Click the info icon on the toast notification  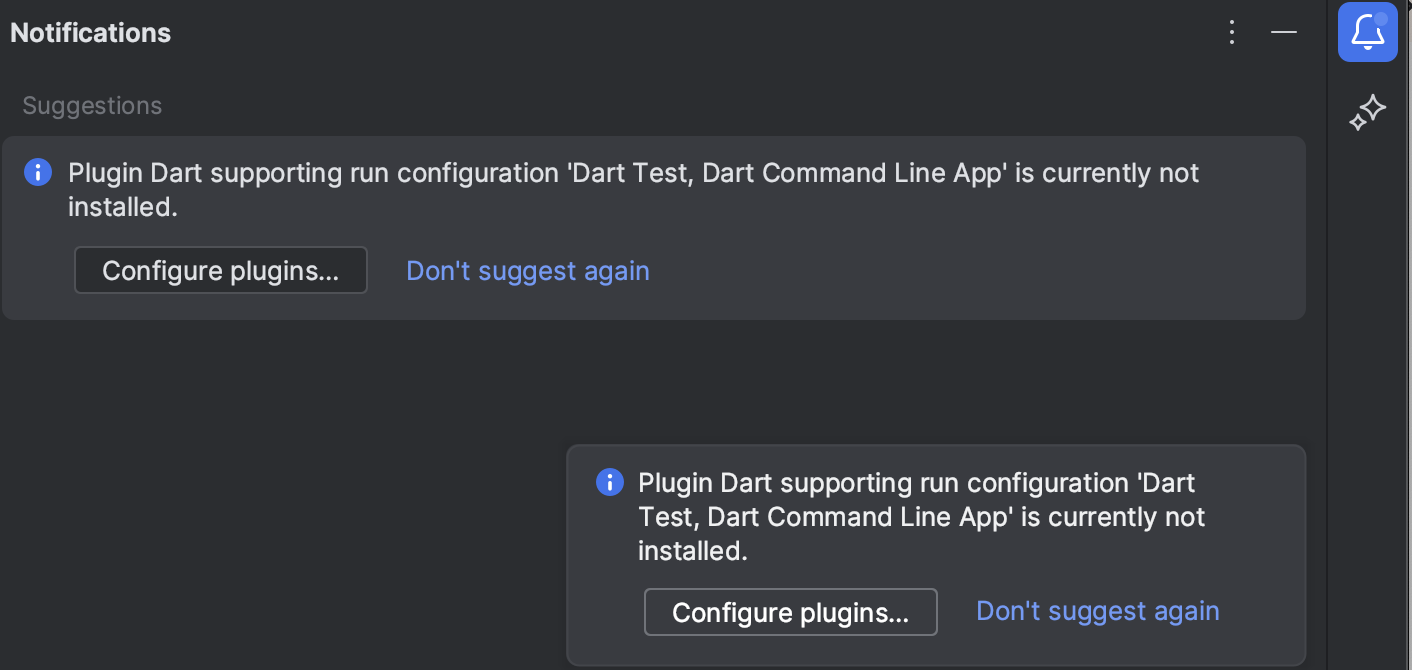(x=609, y=481)
